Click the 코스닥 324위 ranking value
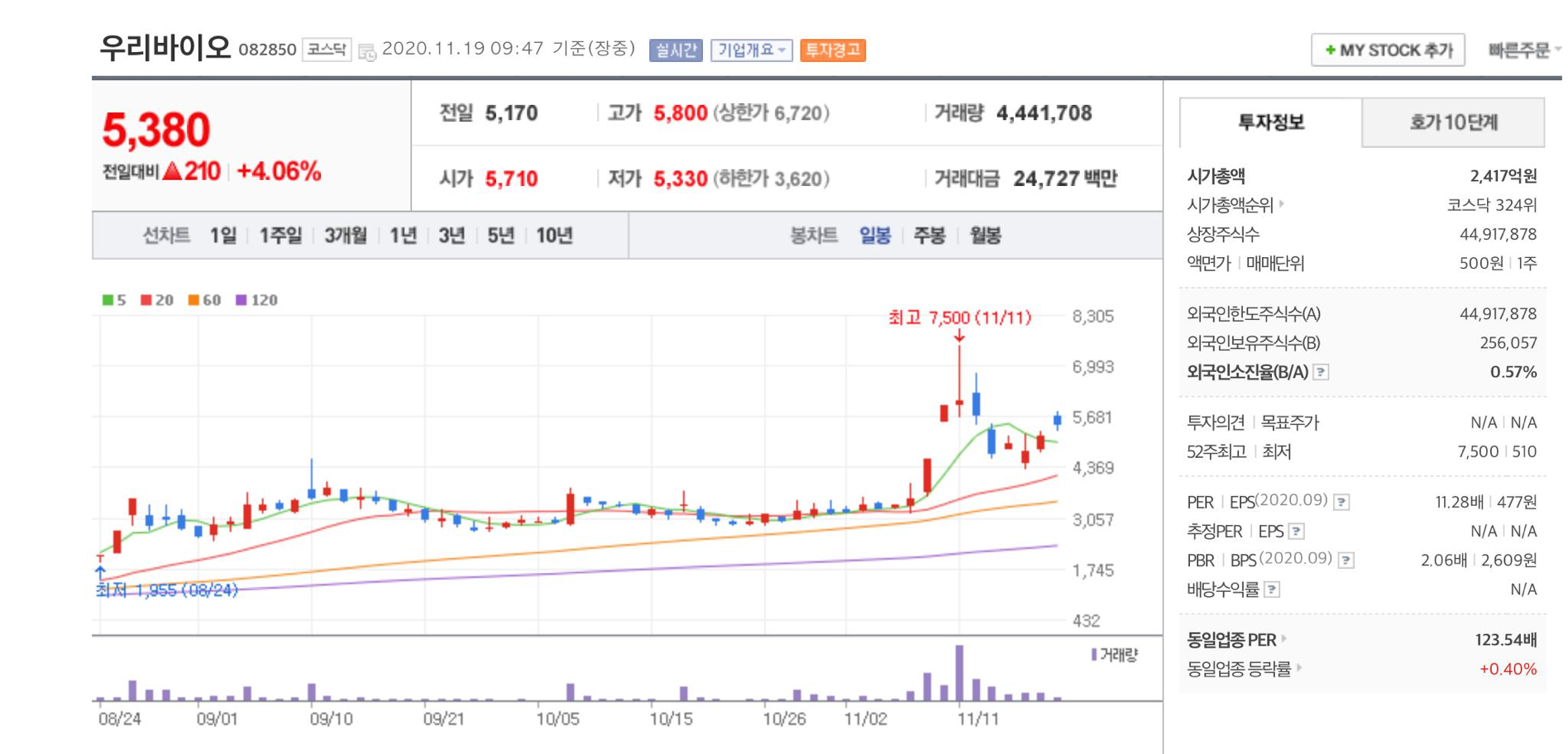The width and height of the screenshot is (1568, 754). 1492,205
